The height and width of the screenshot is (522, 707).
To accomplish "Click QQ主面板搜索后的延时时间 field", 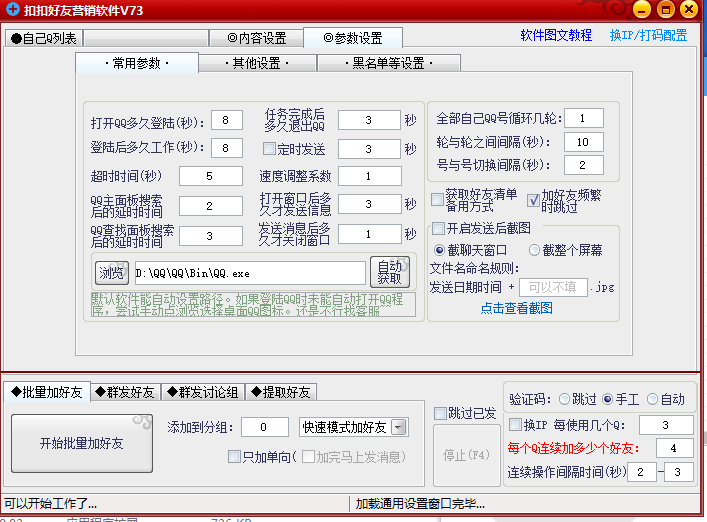I will click(211, 206).
